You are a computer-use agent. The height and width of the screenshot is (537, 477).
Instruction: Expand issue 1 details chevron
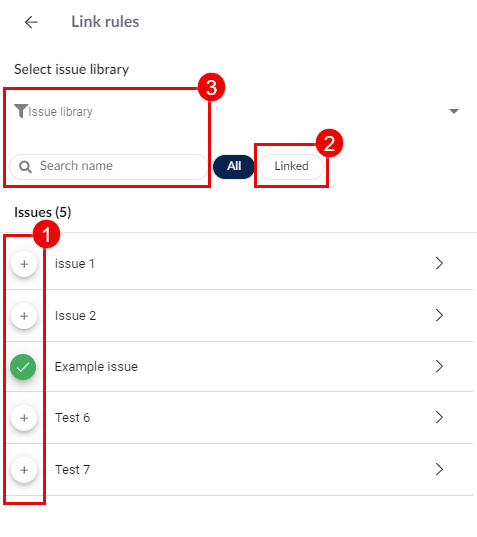[439, 263]
